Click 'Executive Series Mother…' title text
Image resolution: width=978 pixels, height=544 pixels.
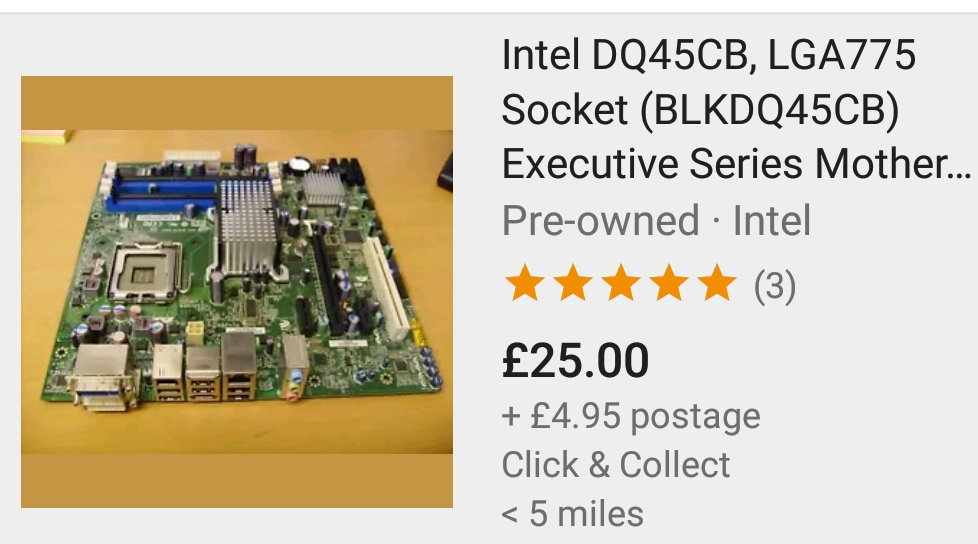(x=720, y=163)
